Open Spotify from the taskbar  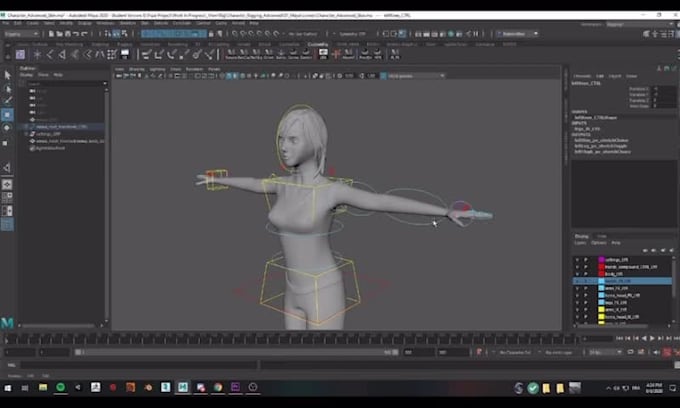click(x=60, y=387)
